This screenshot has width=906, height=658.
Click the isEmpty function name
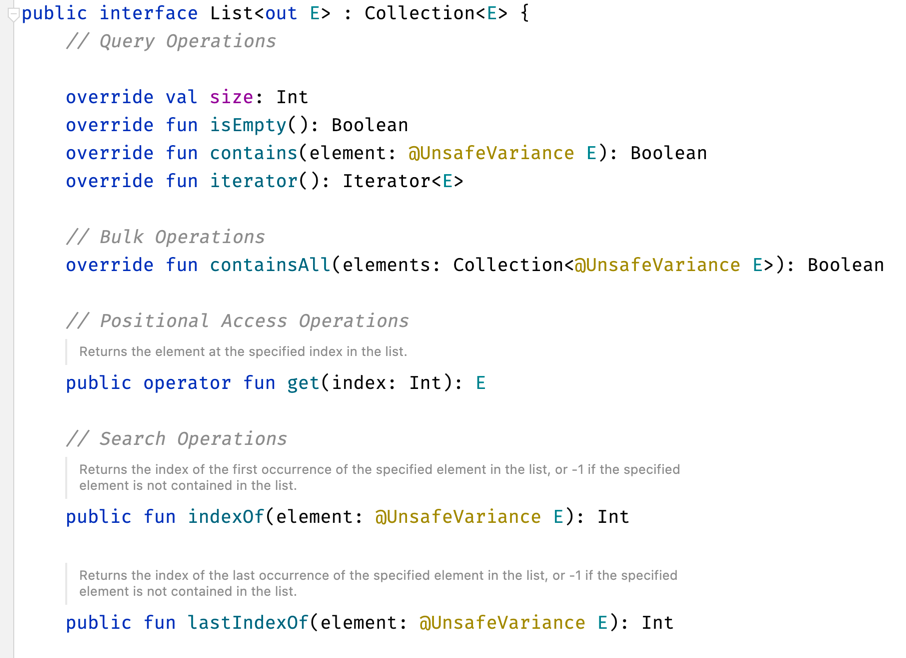pyautogui.click(x=248, y=125)
